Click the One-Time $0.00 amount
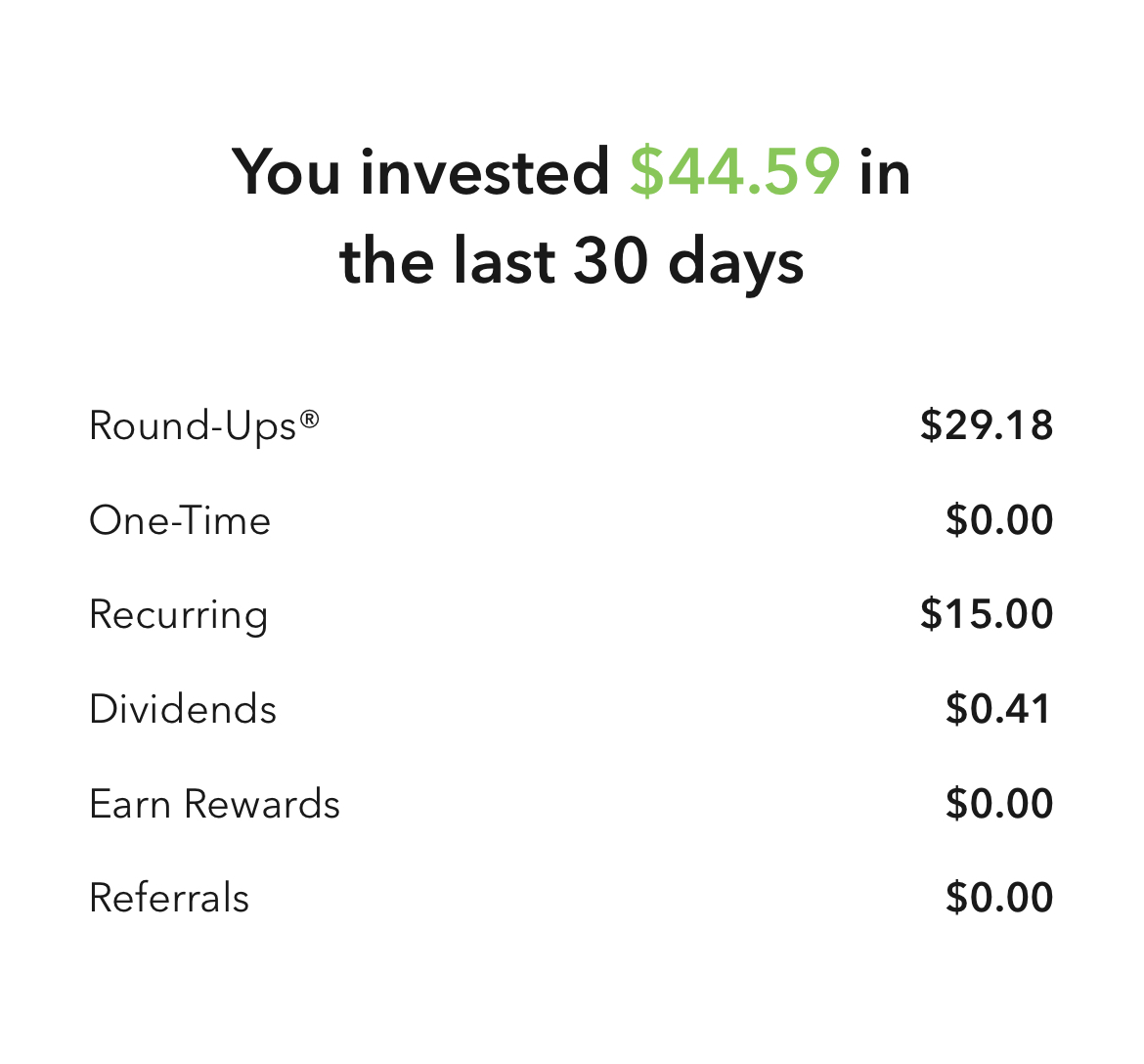1144x1064 pixels. (998, 520)
